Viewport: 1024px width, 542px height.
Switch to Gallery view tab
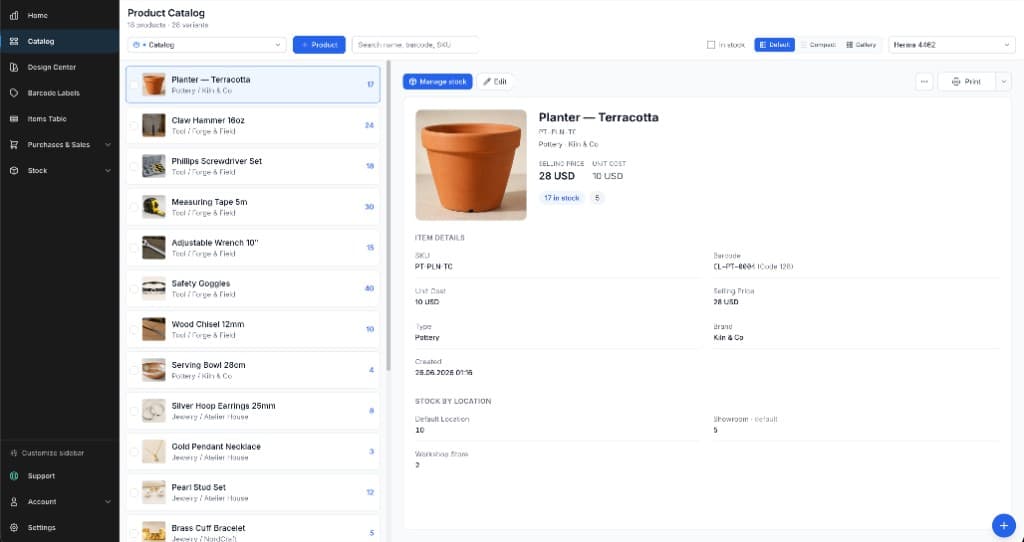click(x=861, y=45)
